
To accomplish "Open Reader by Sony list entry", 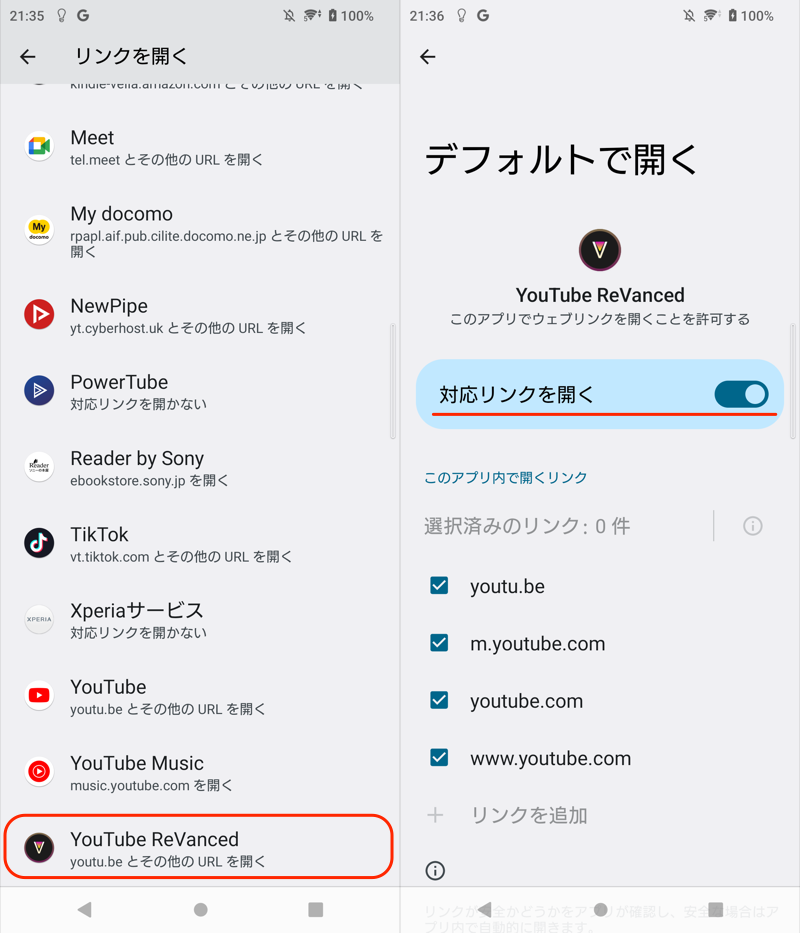I will click(198, 468).
